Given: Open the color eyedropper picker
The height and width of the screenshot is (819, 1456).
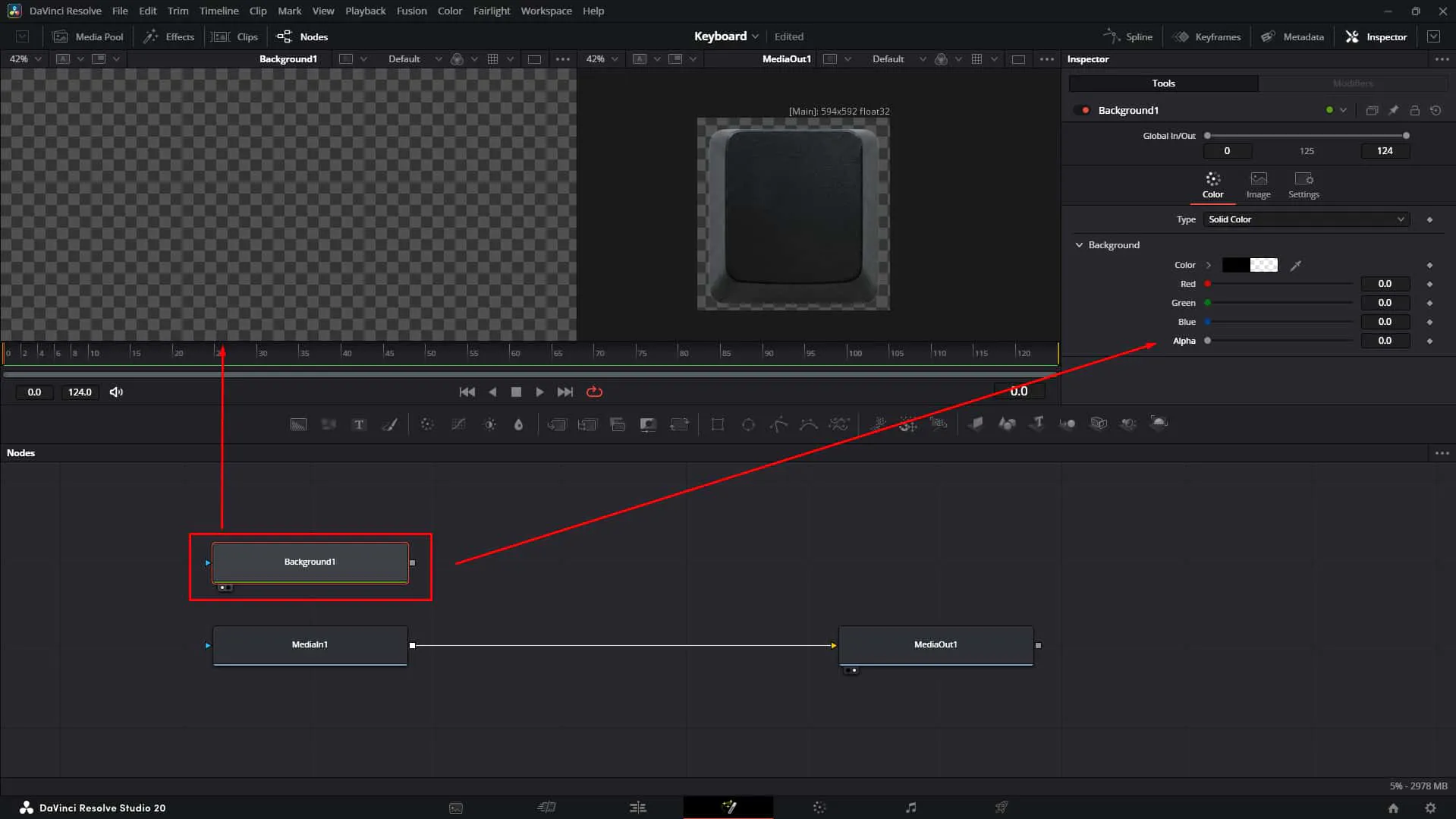Looking at the screenshot, I should tap(1296, 265).
